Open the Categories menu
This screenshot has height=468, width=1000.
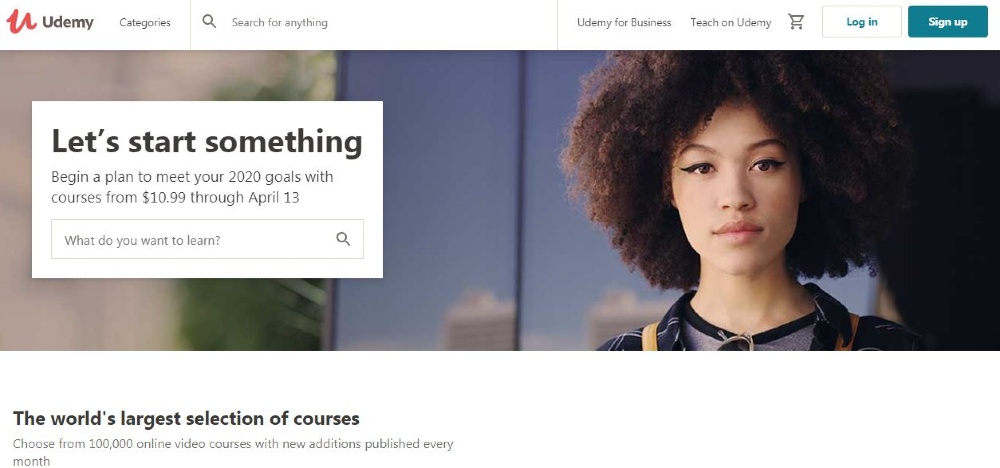(145, 22)
